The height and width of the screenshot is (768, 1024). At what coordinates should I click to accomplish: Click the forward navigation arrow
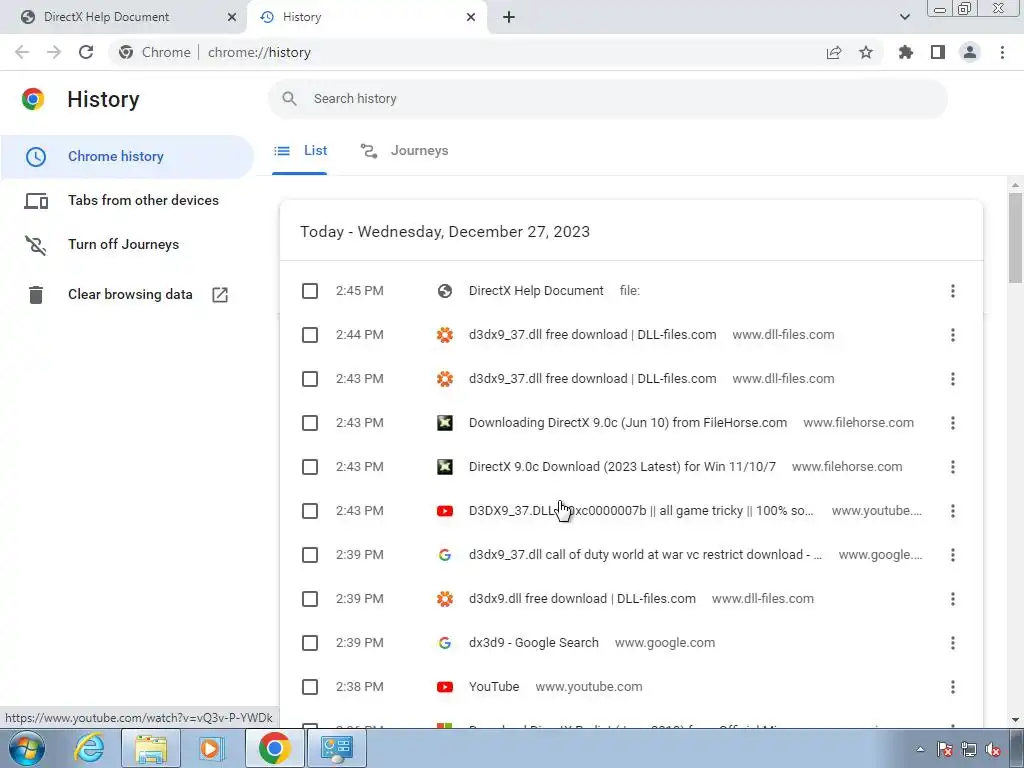coord(54,52)
